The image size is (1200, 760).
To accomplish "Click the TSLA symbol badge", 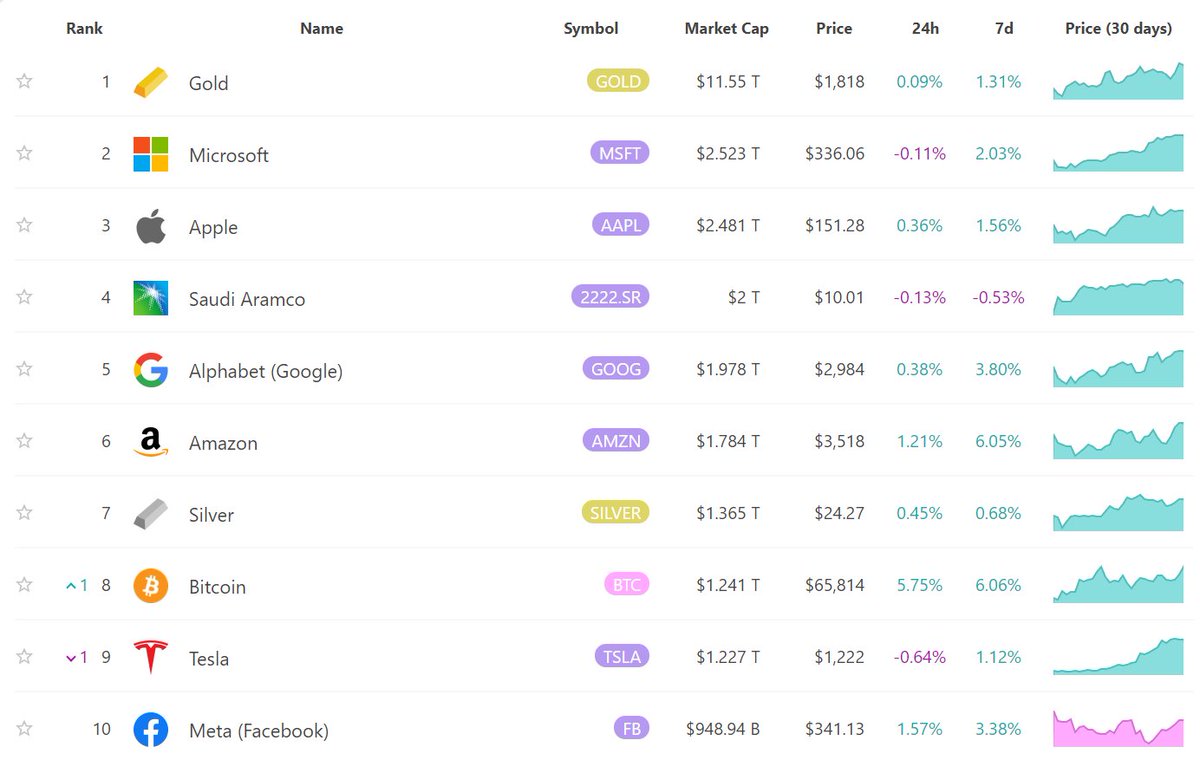I will [x=621, y=657].
